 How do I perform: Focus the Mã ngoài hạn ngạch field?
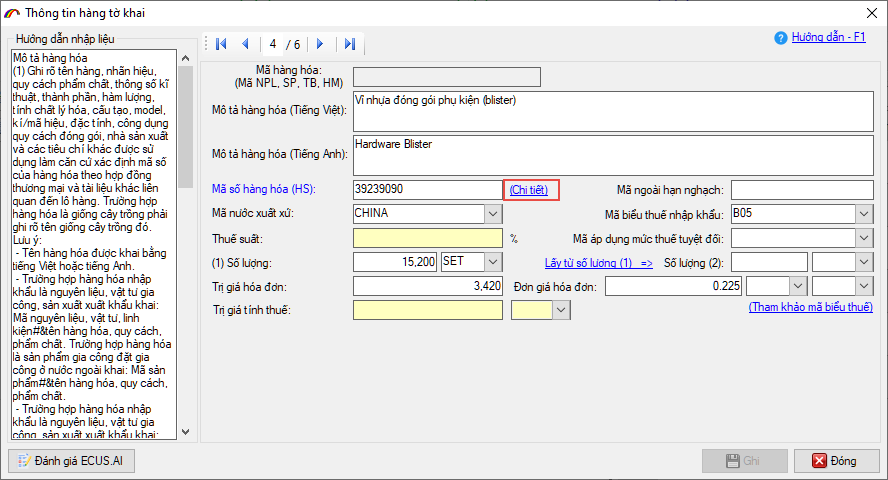pos(801,190)
